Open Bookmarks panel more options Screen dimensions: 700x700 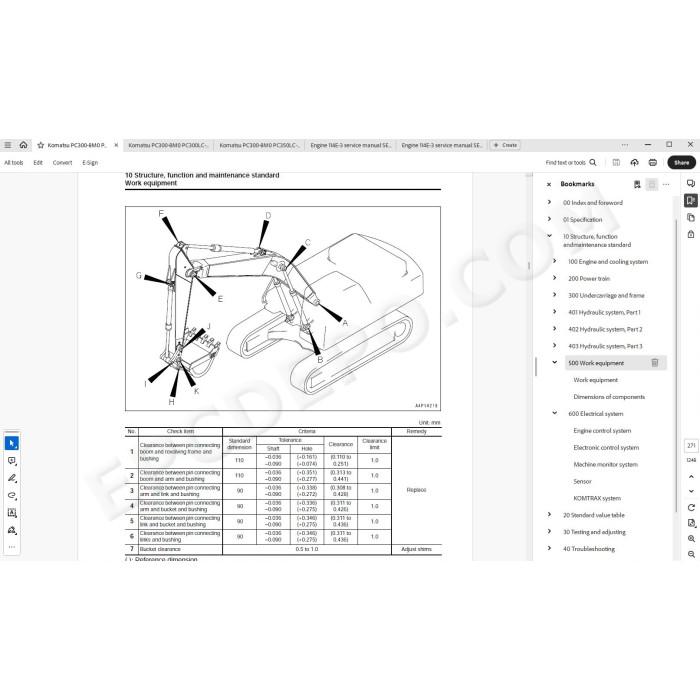click(x=666, y=184)
